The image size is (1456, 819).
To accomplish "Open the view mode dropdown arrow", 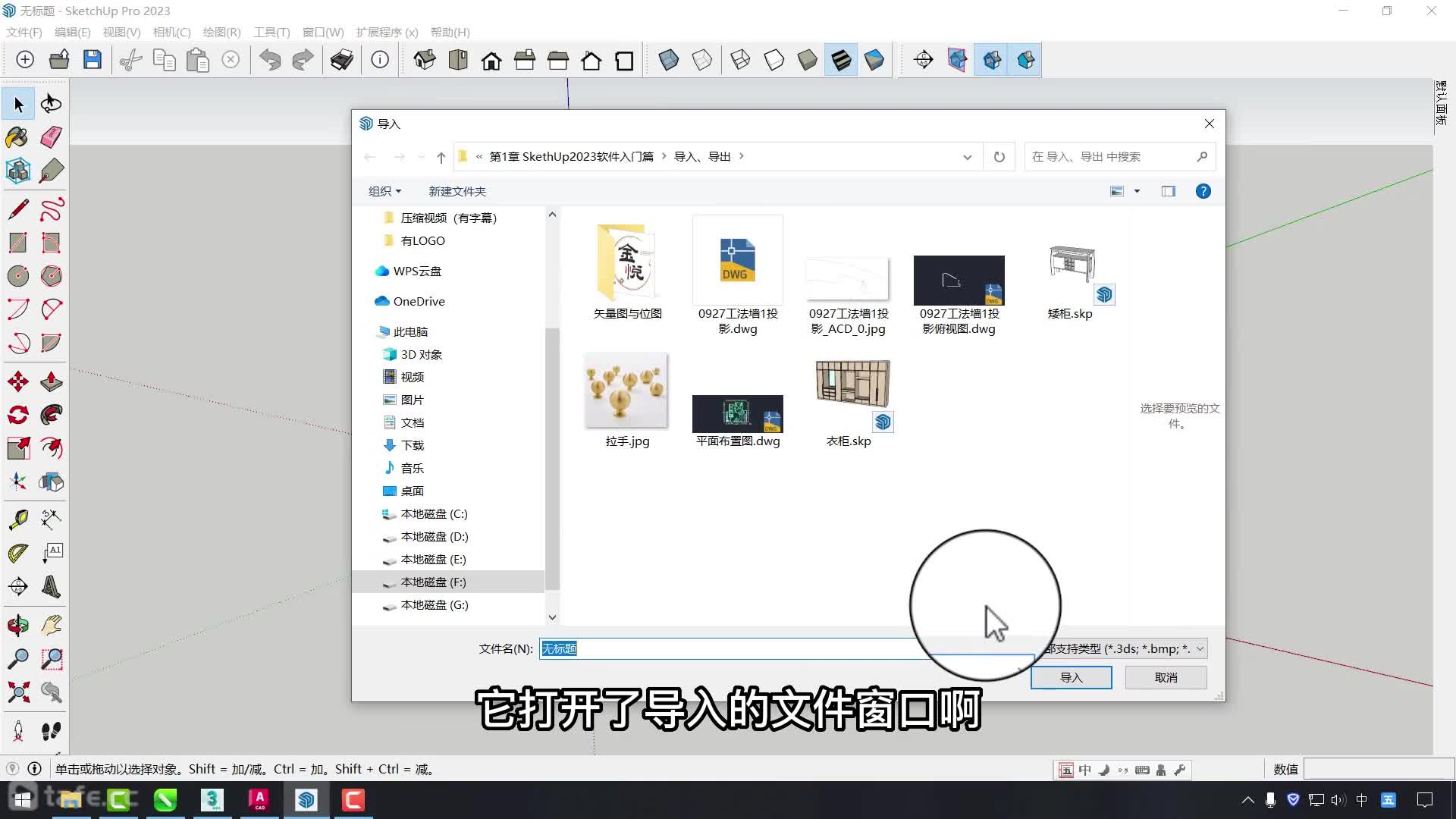I will click(1137, 191).
